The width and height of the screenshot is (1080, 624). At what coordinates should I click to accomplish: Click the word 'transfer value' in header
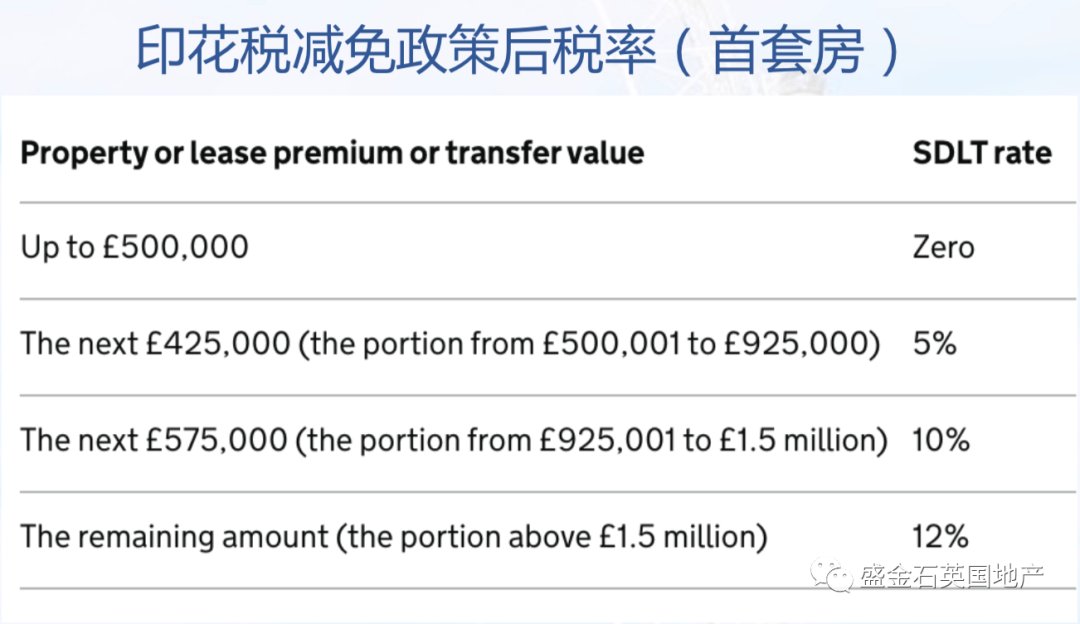click(x=545, y=153)
